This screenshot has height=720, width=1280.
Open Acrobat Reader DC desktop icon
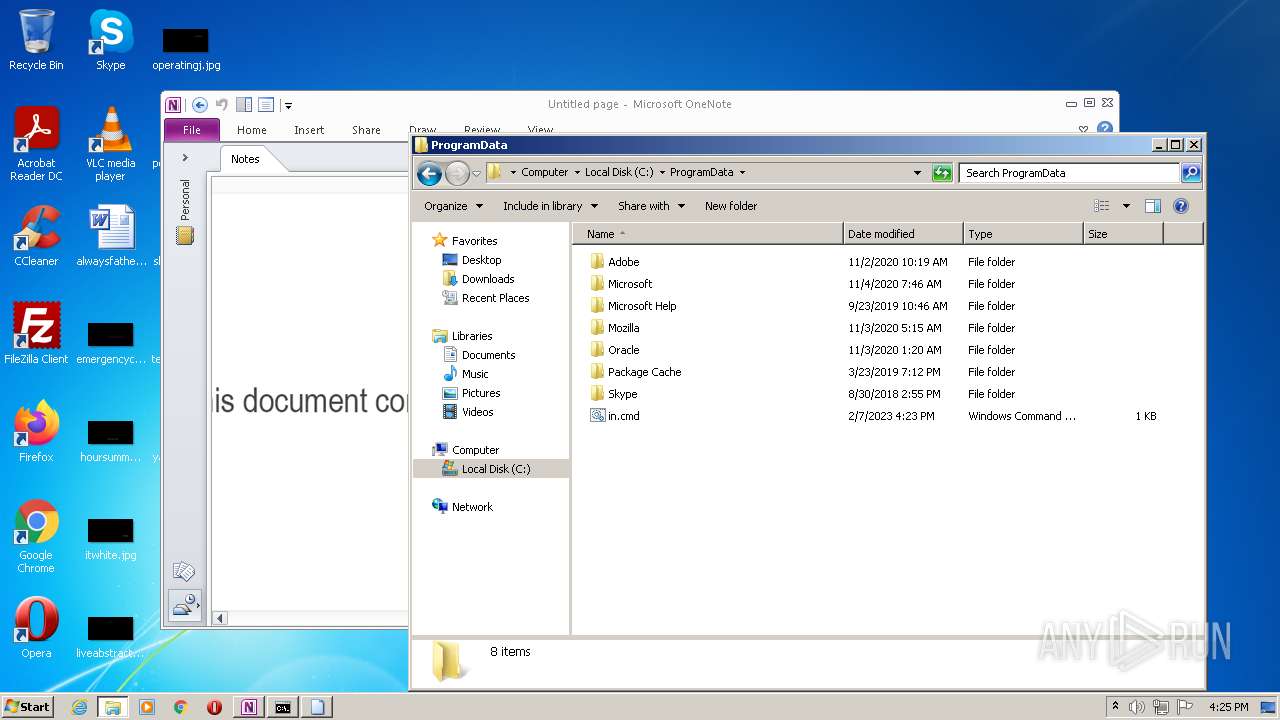tap(36, 144)
